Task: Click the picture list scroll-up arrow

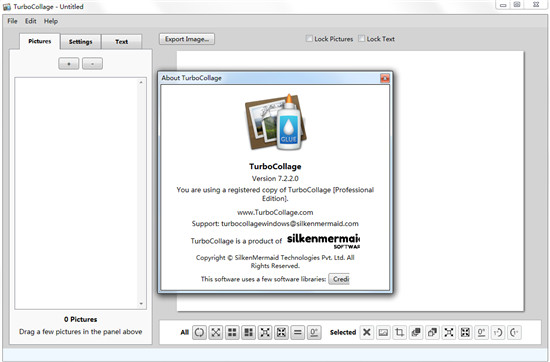Action: (141, 82)
